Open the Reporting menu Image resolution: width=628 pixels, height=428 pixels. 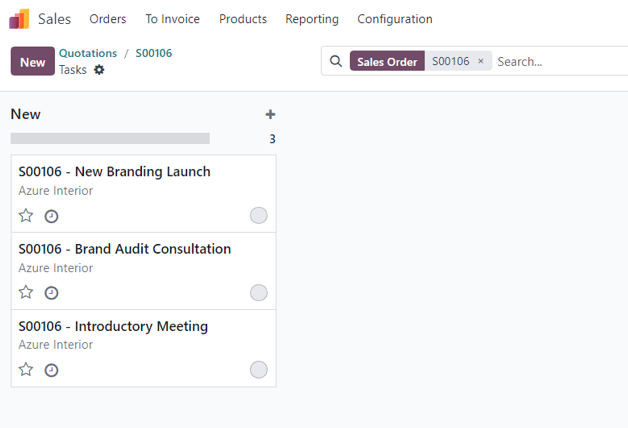tap(311, 19)
